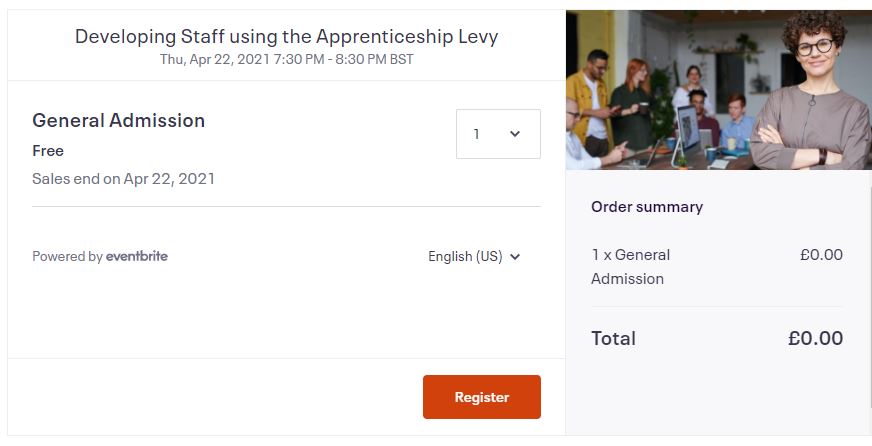
Task: Click the Order summary heading
Action: [x=647, y=207]
